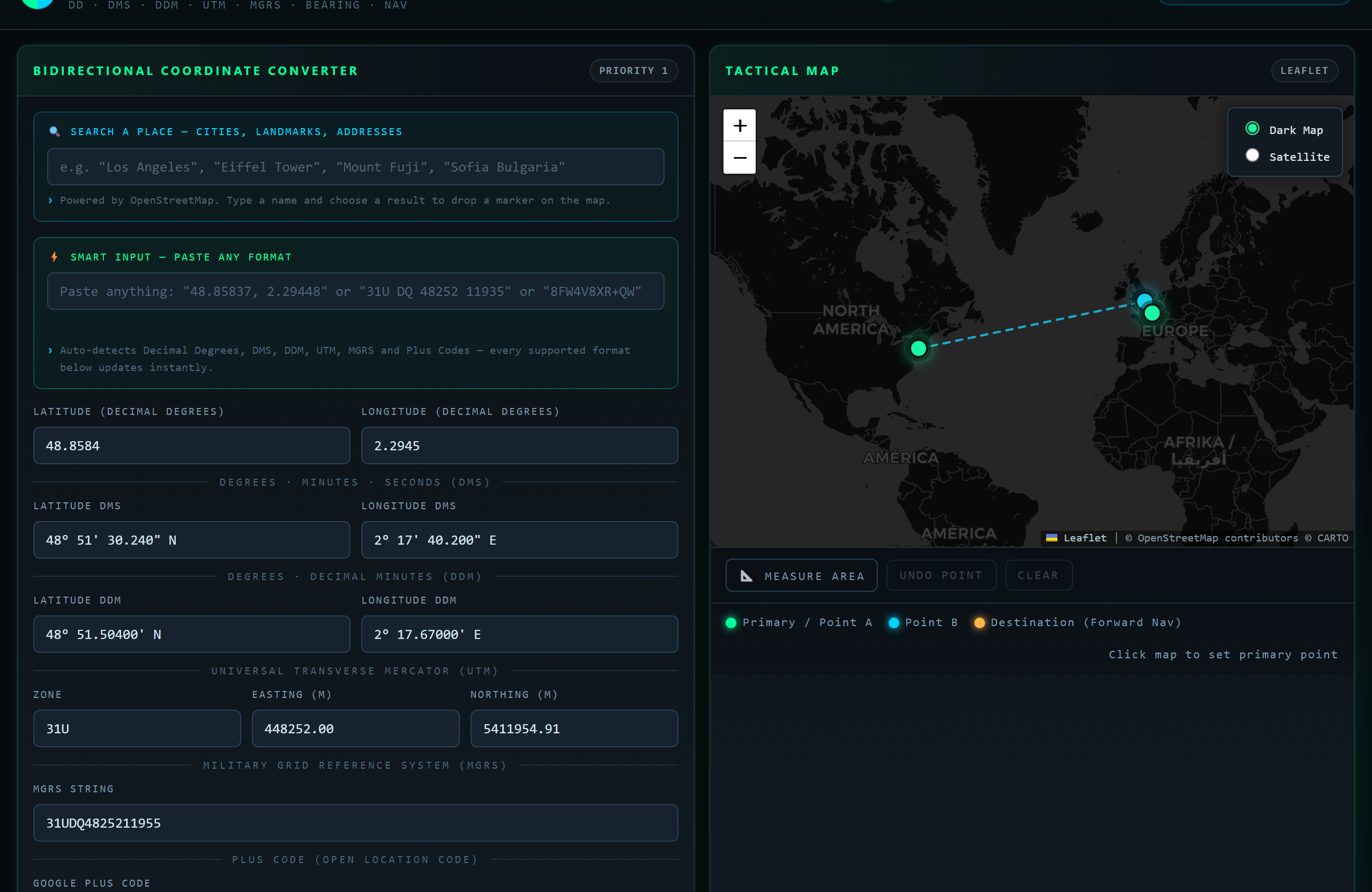
Task: Click the green primary marker near North America
Action: tap(918, 348)
